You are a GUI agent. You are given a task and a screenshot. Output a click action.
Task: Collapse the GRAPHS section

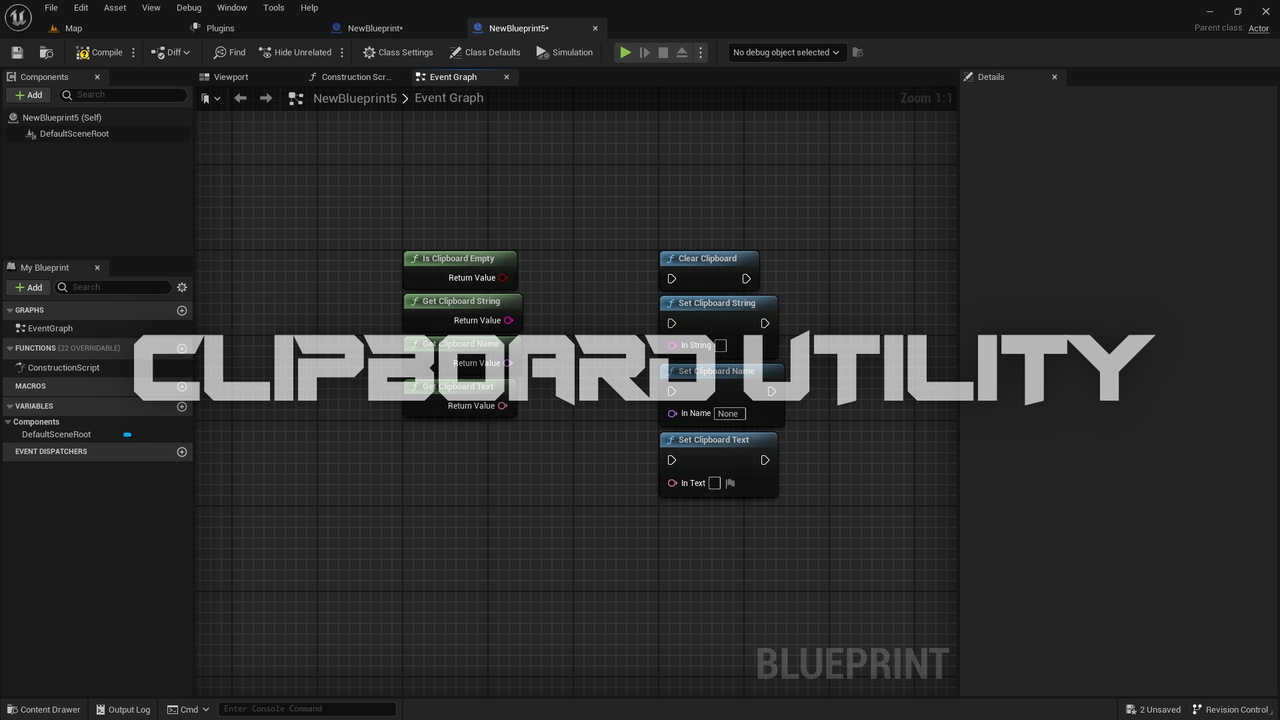click(9, 310)
